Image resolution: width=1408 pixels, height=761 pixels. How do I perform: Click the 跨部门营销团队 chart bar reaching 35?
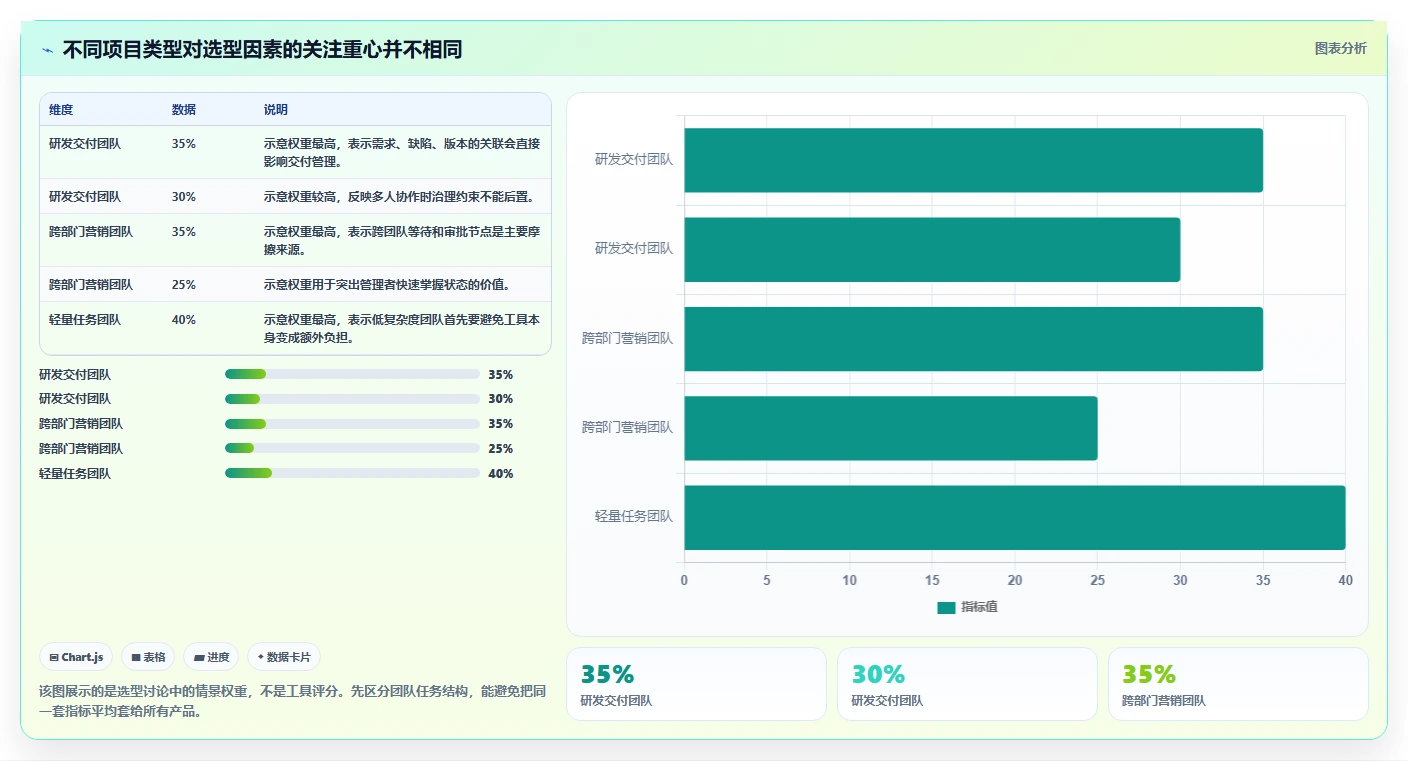(973, 338)
